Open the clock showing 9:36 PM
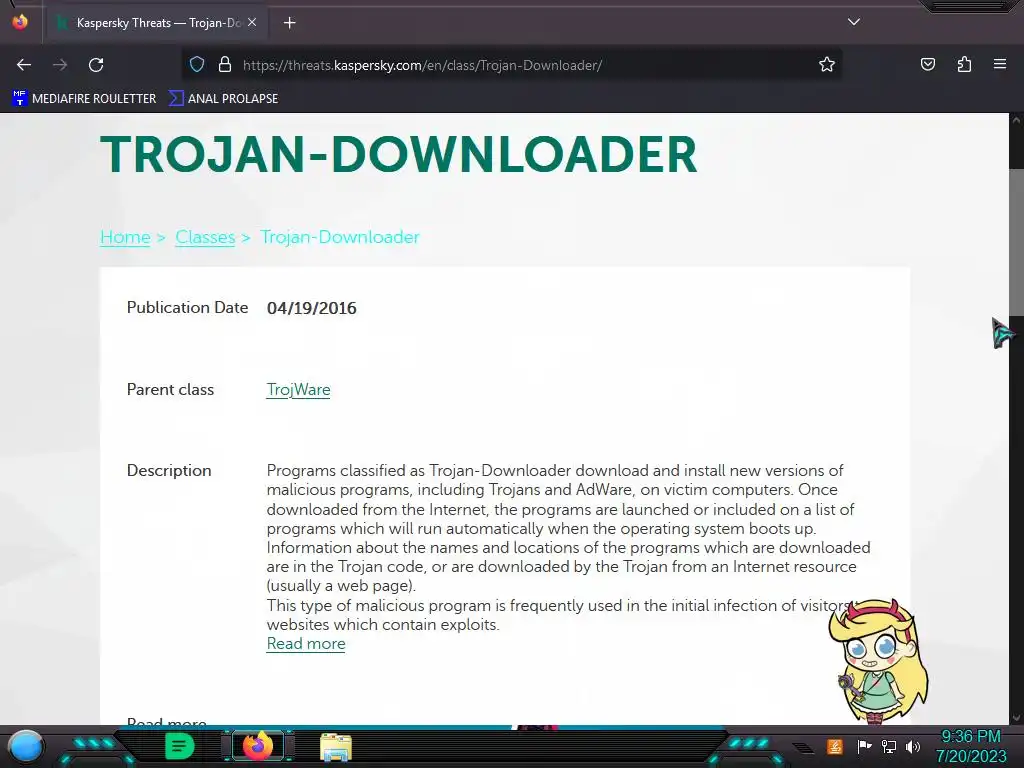Viewport: 1024px width, 768px height. click(x=971, y=746)
